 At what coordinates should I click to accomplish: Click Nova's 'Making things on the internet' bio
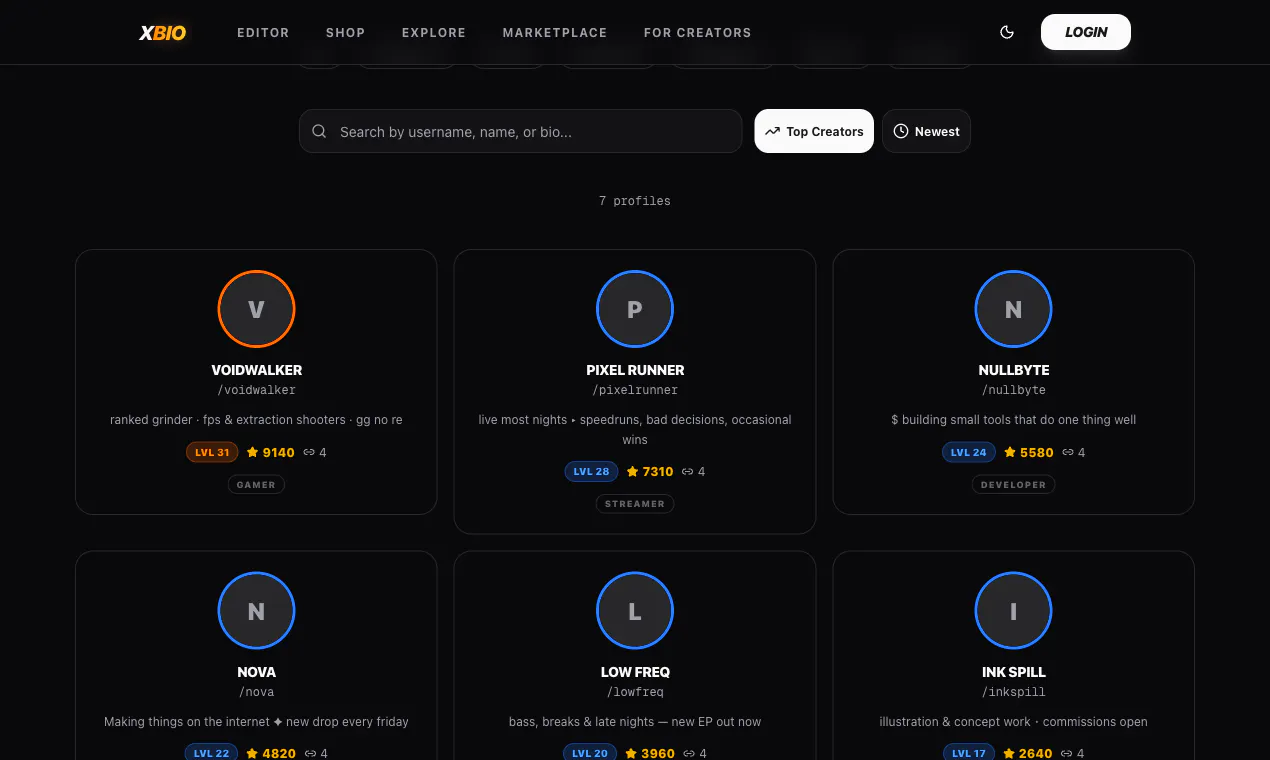[x=256, y=722]
